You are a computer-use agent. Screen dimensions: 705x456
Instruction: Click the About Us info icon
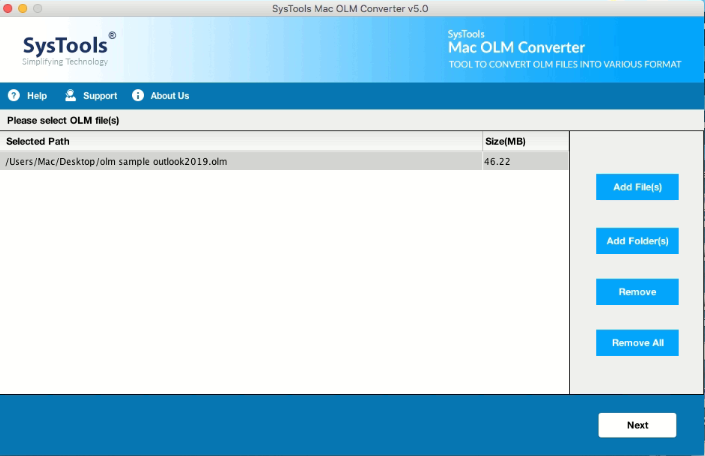tap(138, 95)
